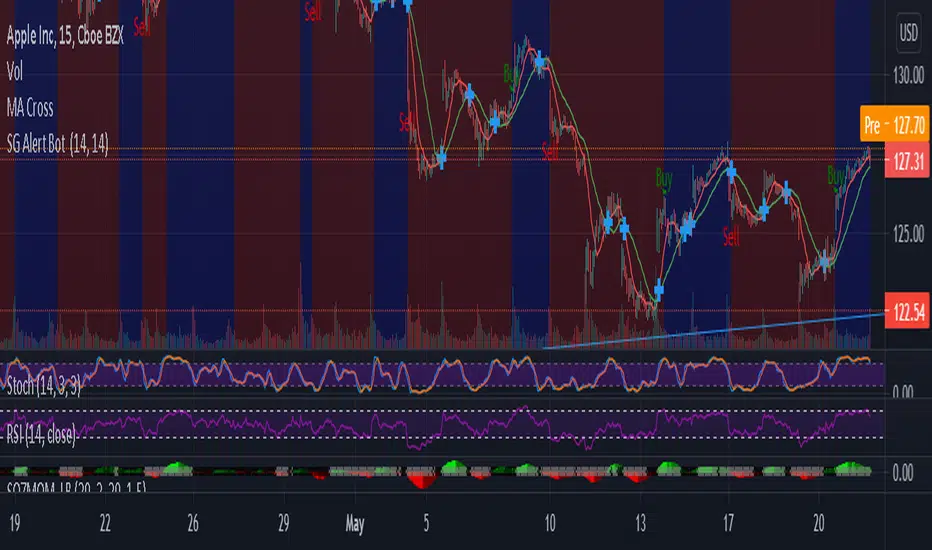Open the USD currency selector

click(908, 33)
